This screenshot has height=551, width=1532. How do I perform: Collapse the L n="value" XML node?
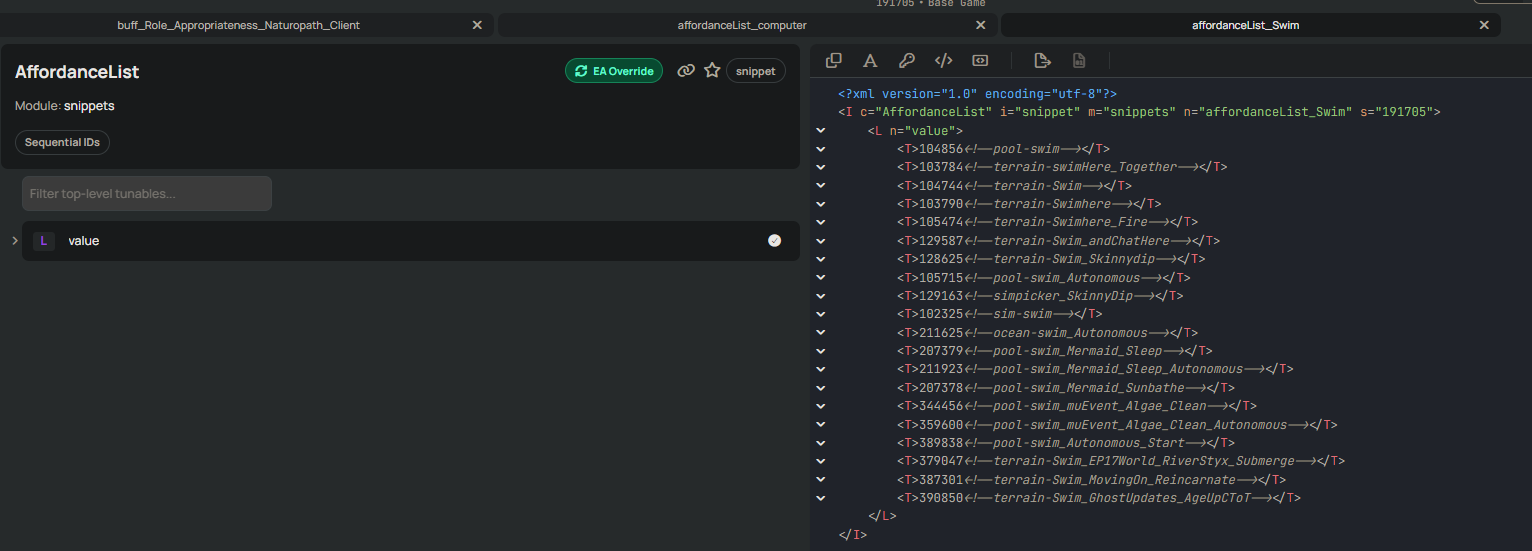[x=820, y=131]
